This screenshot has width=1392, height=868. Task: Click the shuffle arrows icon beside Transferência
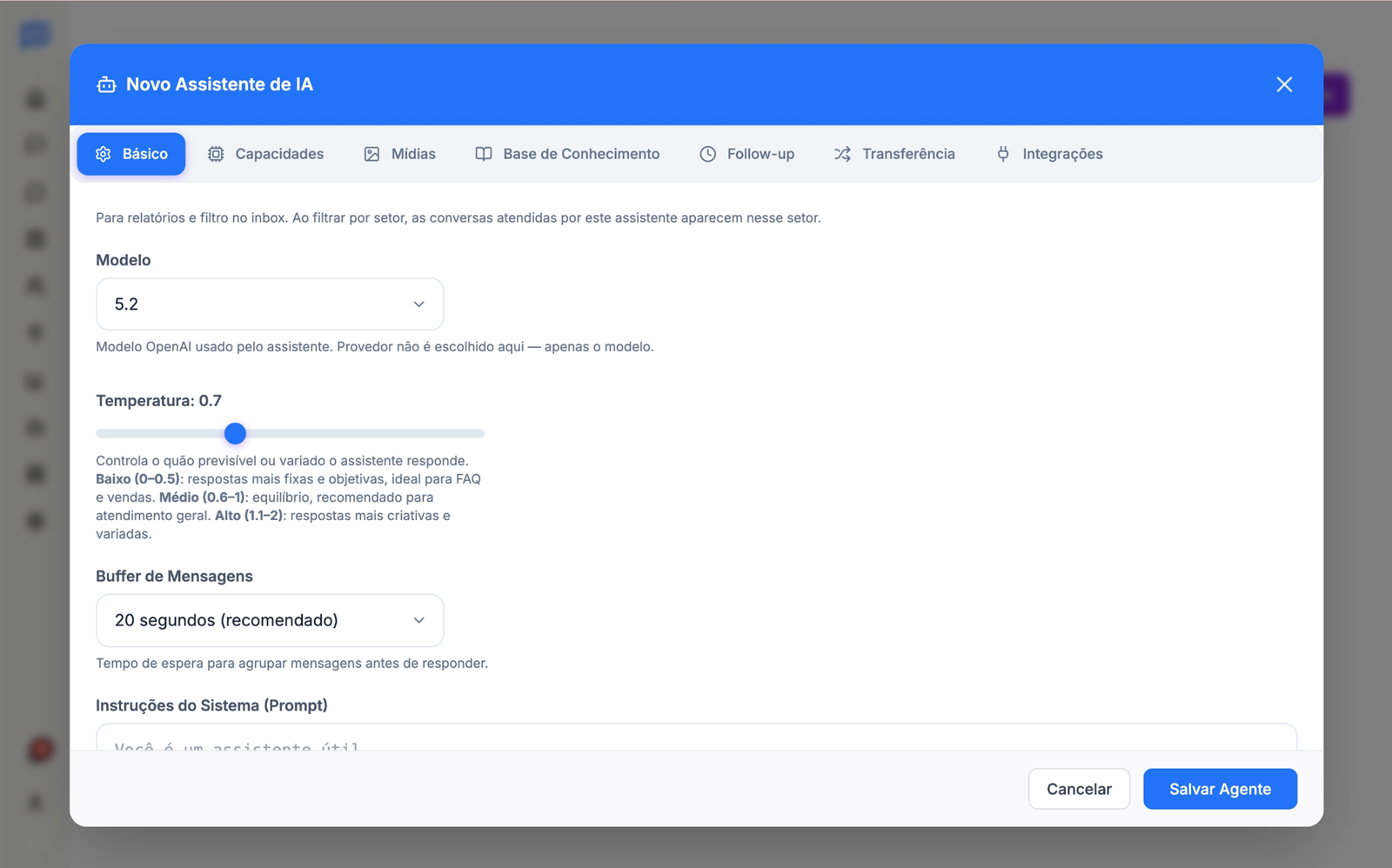(x=842, y=154)
